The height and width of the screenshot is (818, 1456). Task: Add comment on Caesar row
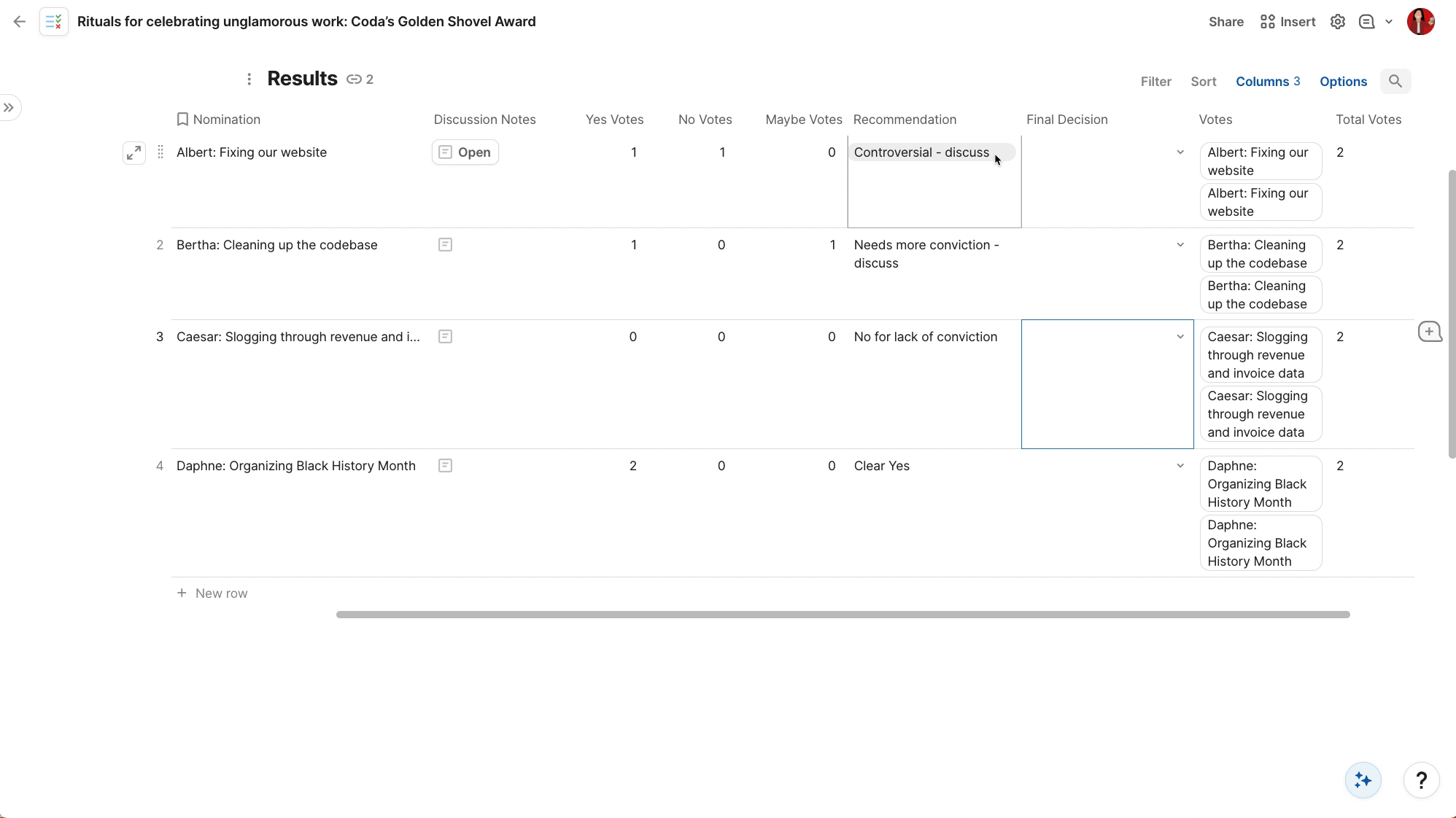(1429, 332)
